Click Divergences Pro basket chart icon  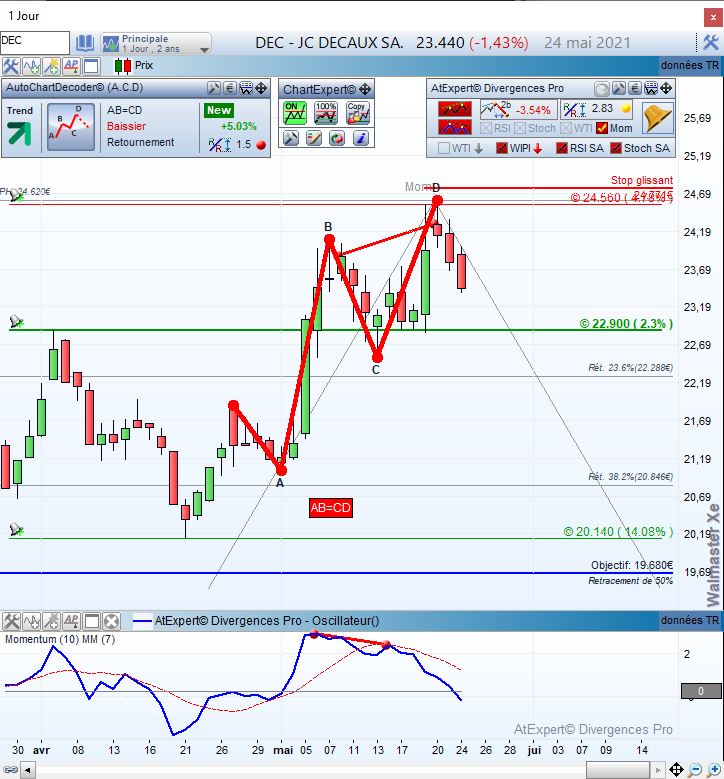(651, 89)
